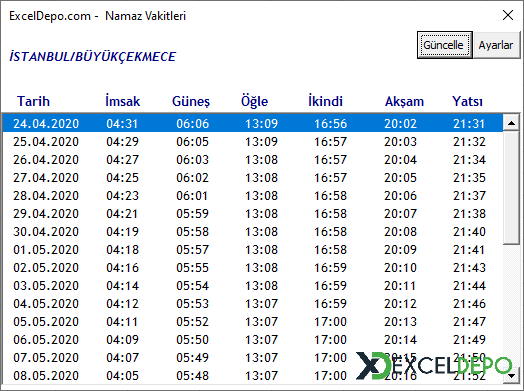Click the İkindi column header
524x391 pixels.
point(325,101)
